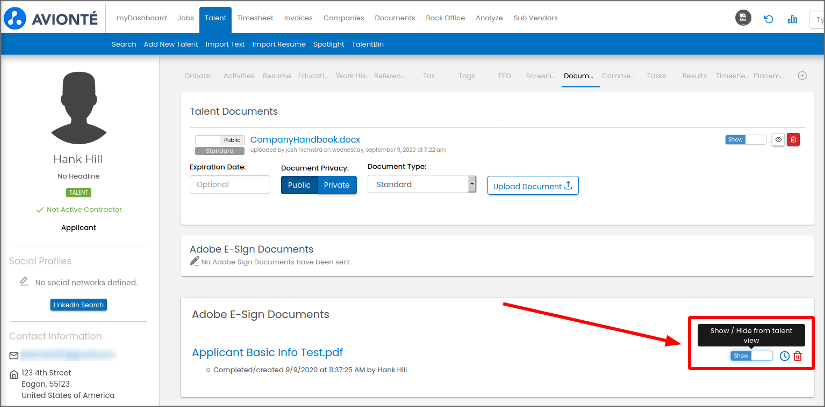Open the Document Type dropdown
825x407 pixels.
(421, 185)
